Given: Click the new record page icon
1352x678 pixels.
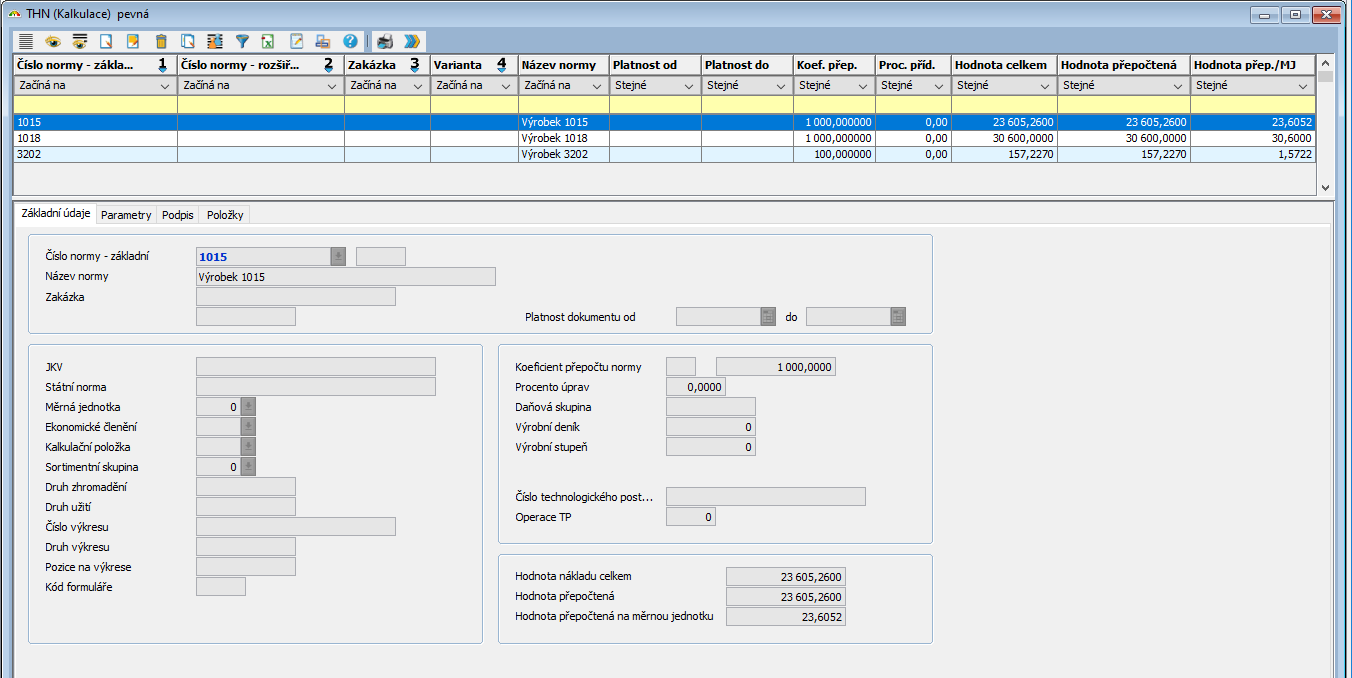Looking at the screenshot, I should click(106, 42).
